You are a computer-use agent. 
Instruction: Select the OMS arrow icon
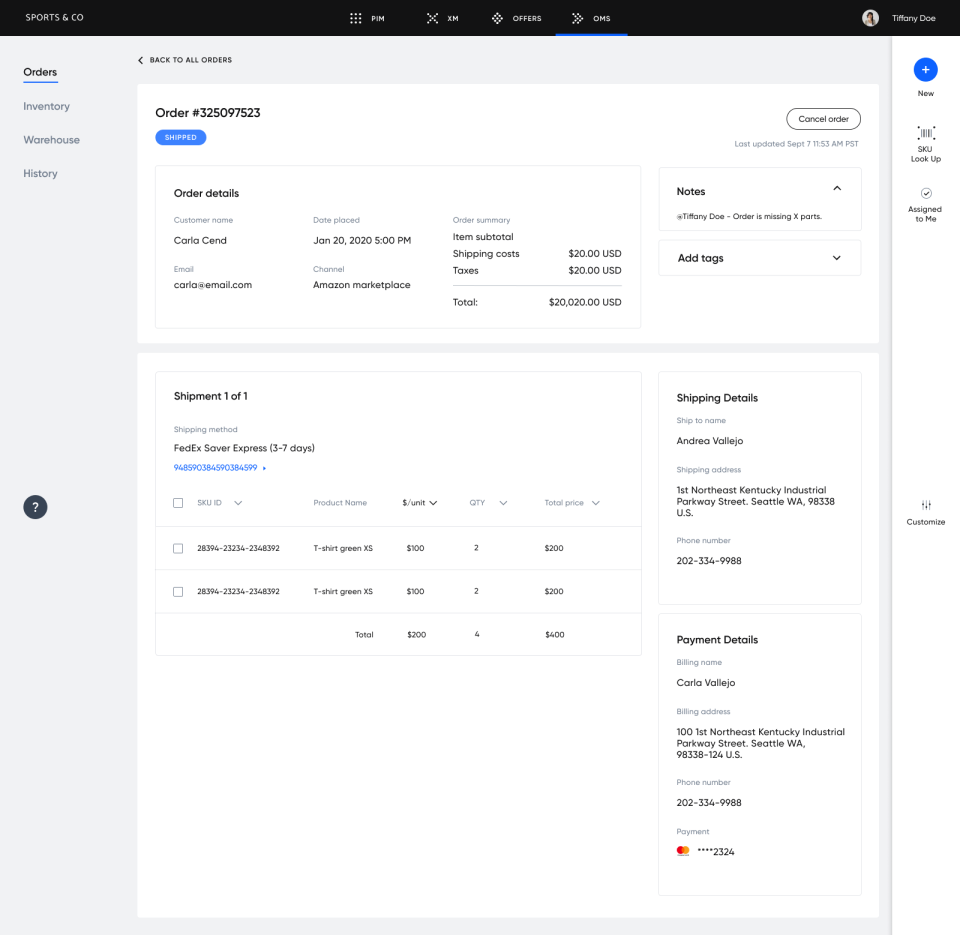point(577,18)
